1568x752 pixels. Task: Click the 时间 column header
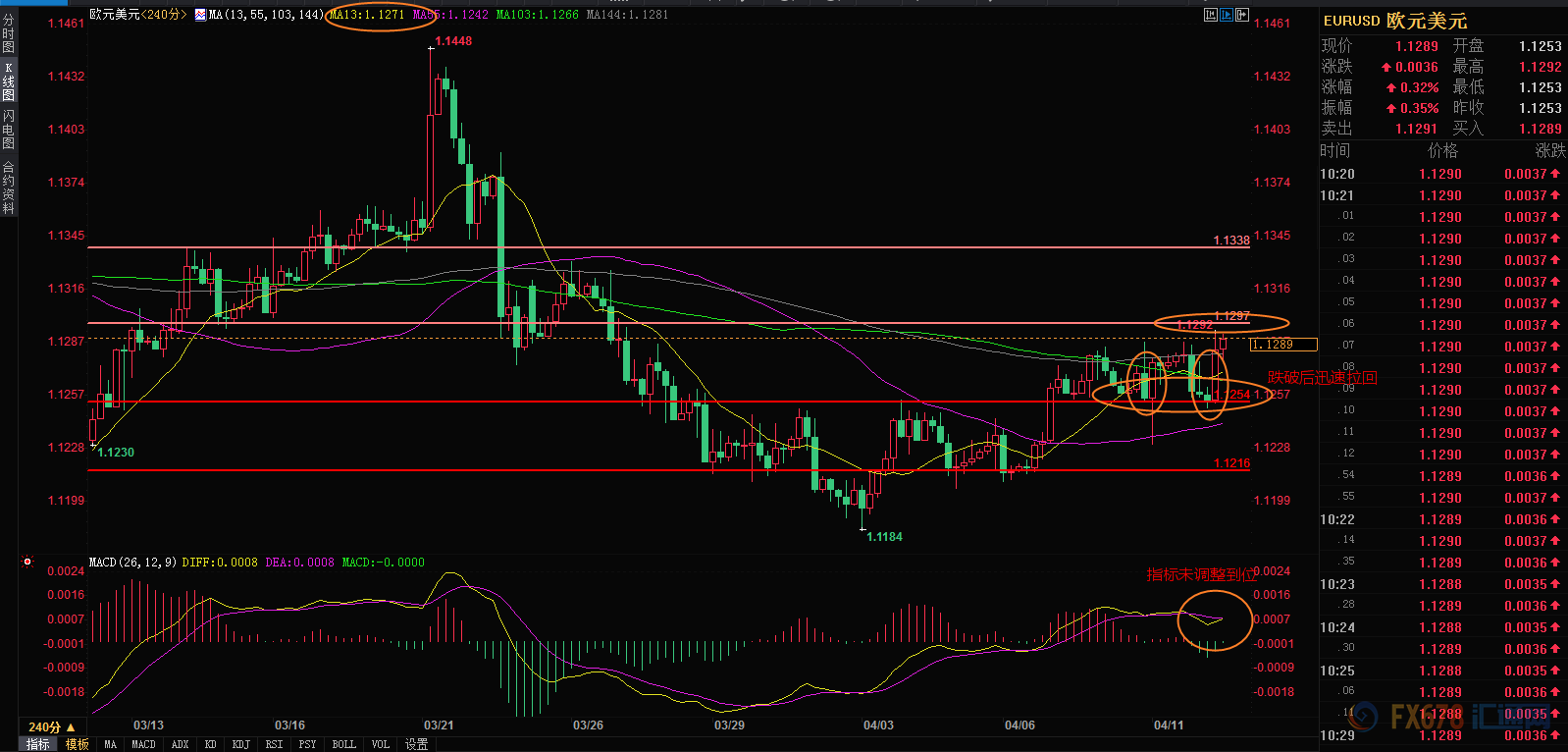click(1335, 150)
